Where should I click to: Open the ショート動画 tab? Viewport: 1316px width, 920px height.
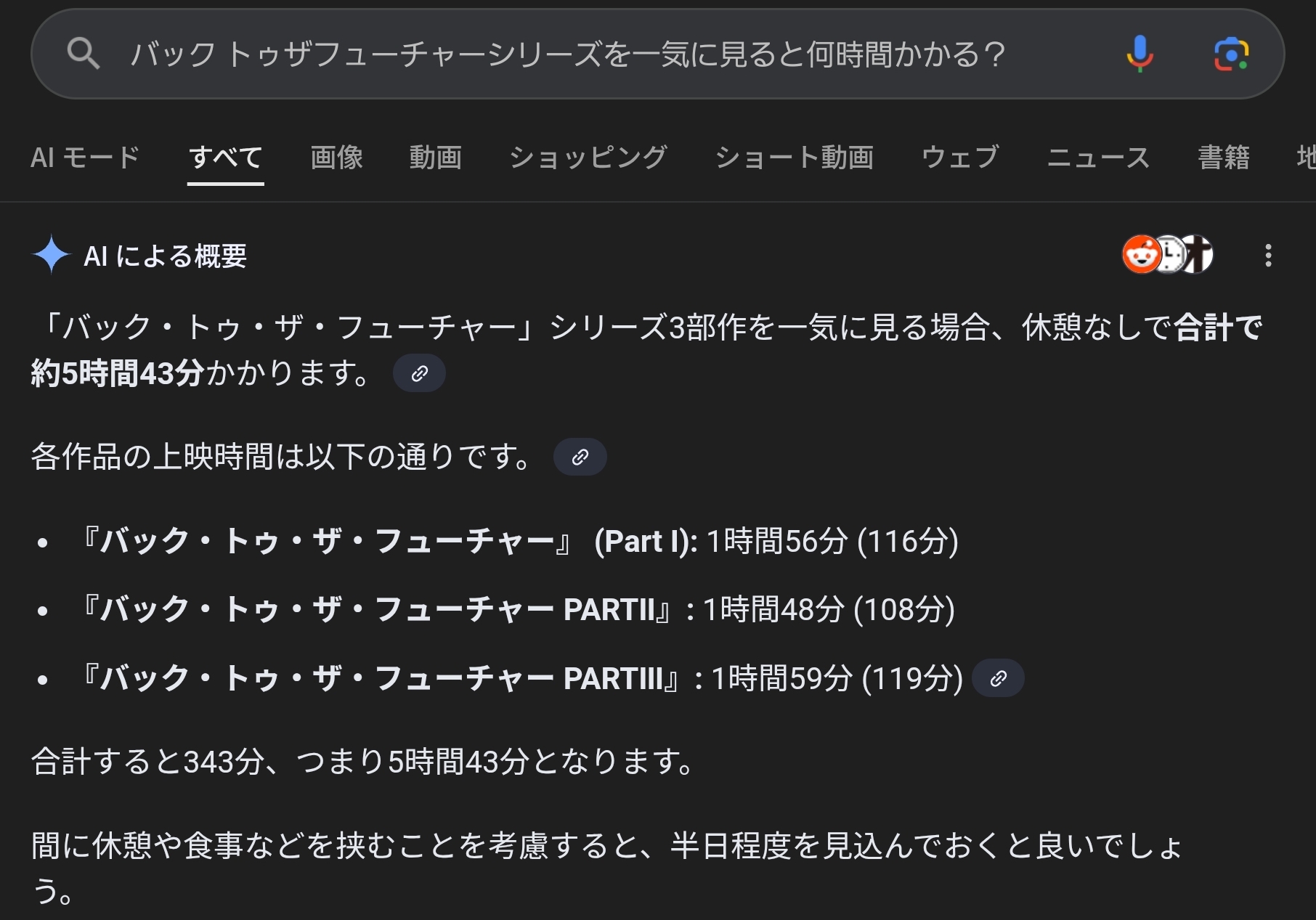point(795,157)
